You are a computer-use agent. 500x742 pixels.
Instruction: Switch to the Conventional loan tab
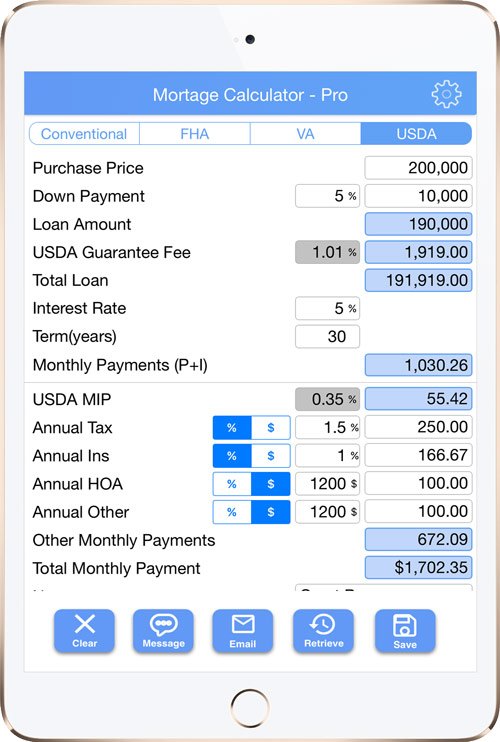[x=84, y=134]
